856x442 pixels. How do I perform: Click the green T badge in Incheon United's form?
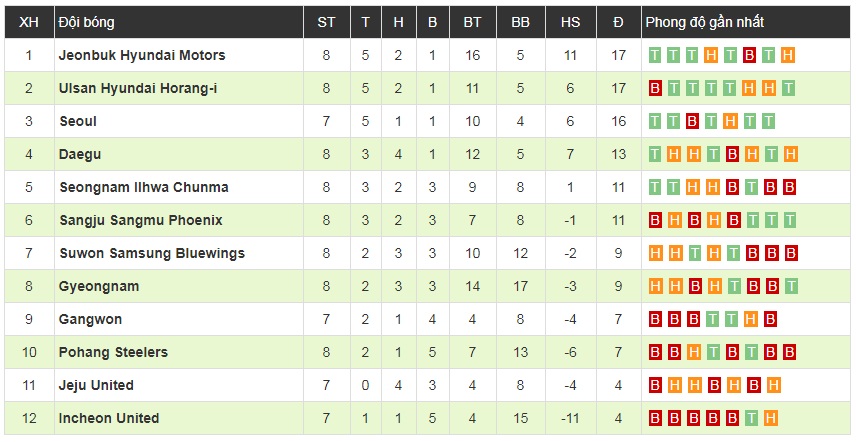(750, 419)
